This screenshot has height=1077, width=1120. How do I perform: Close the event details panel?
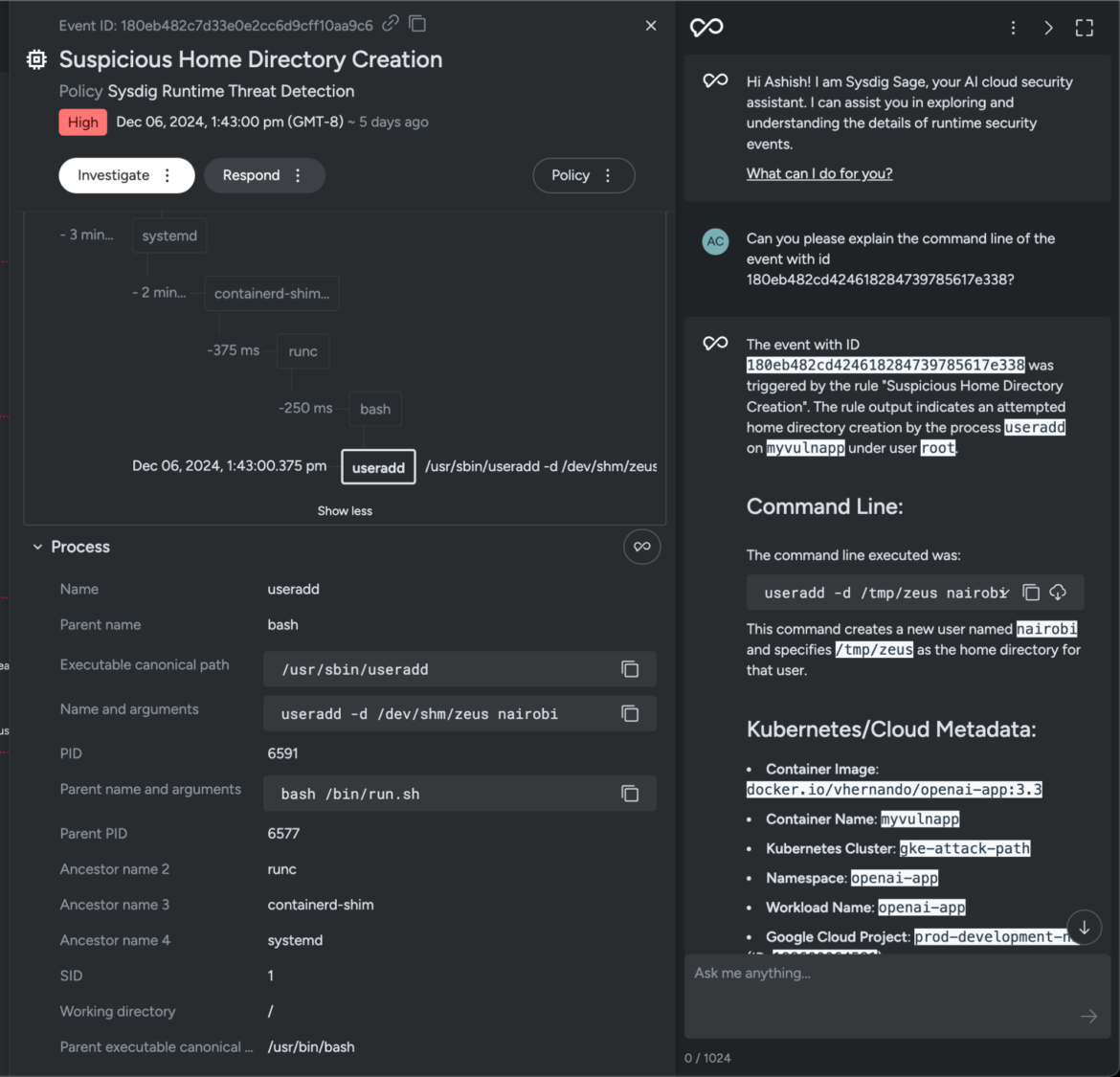(x=651, y=26)
